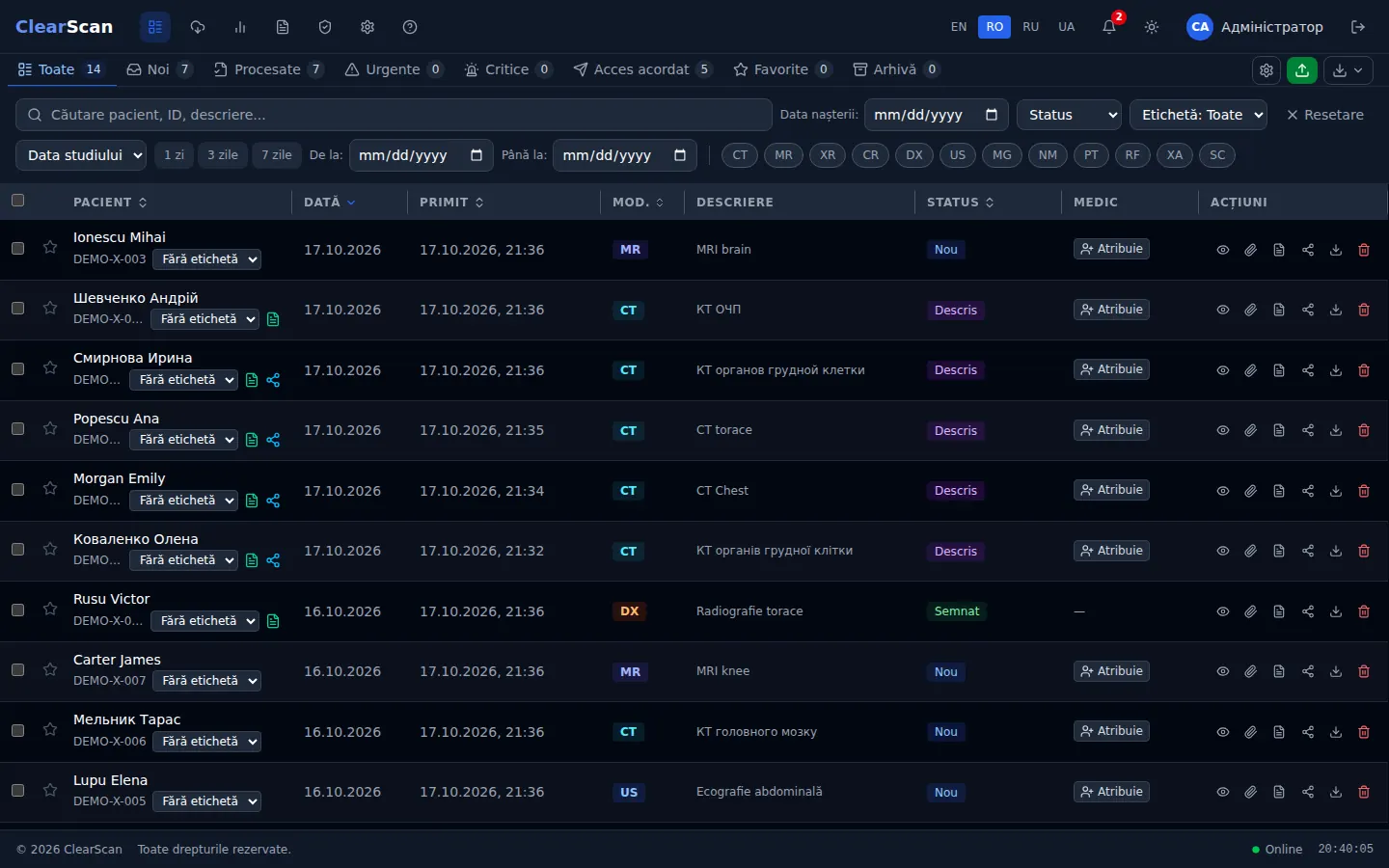The width and height of the screenshot is (1389, 868).
Task: Click Resetare to clear filters
Action: click(x=1325, y=115)
